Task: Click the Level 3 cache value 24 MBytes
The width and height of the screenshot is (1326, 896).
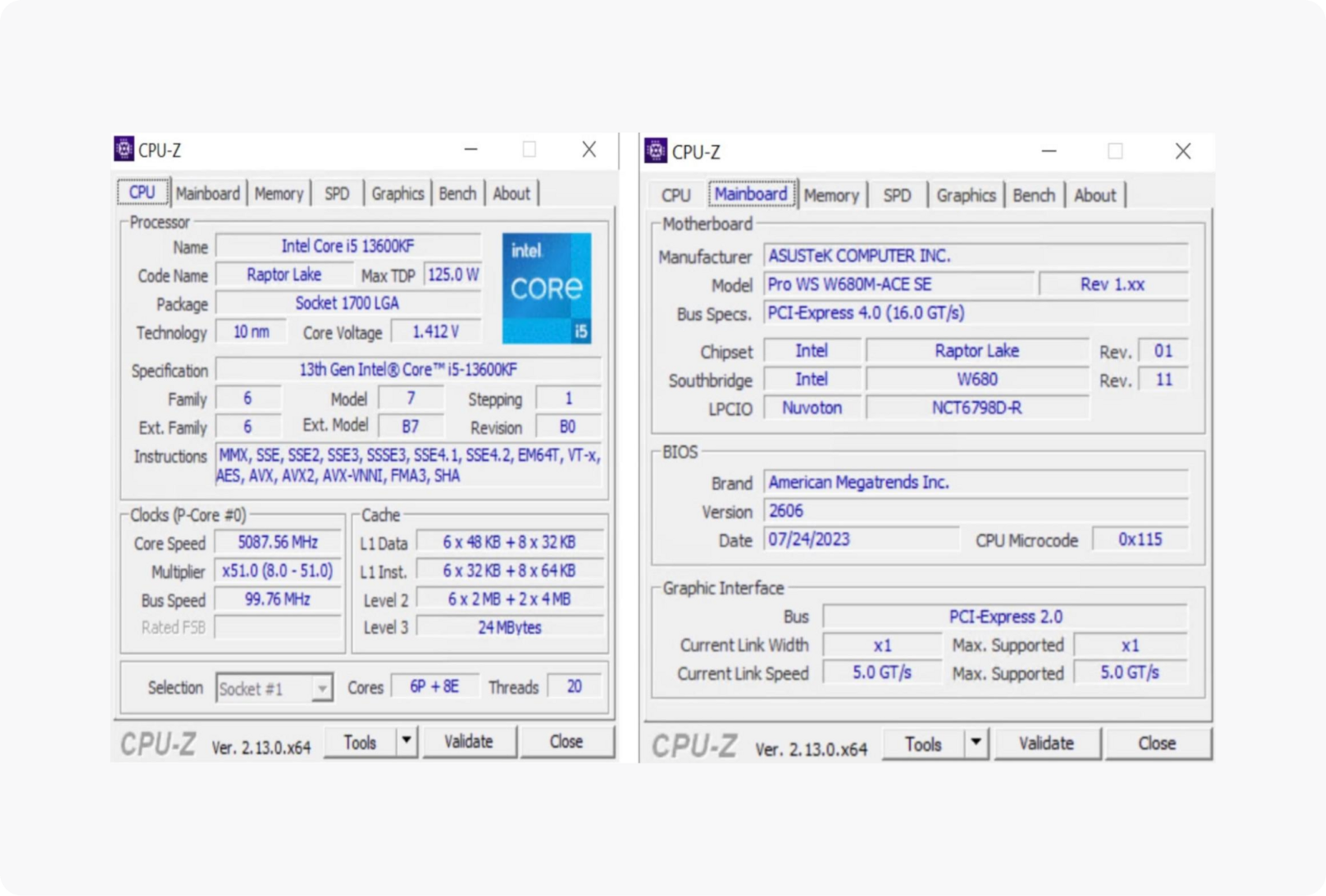Action: click(509, 628)
